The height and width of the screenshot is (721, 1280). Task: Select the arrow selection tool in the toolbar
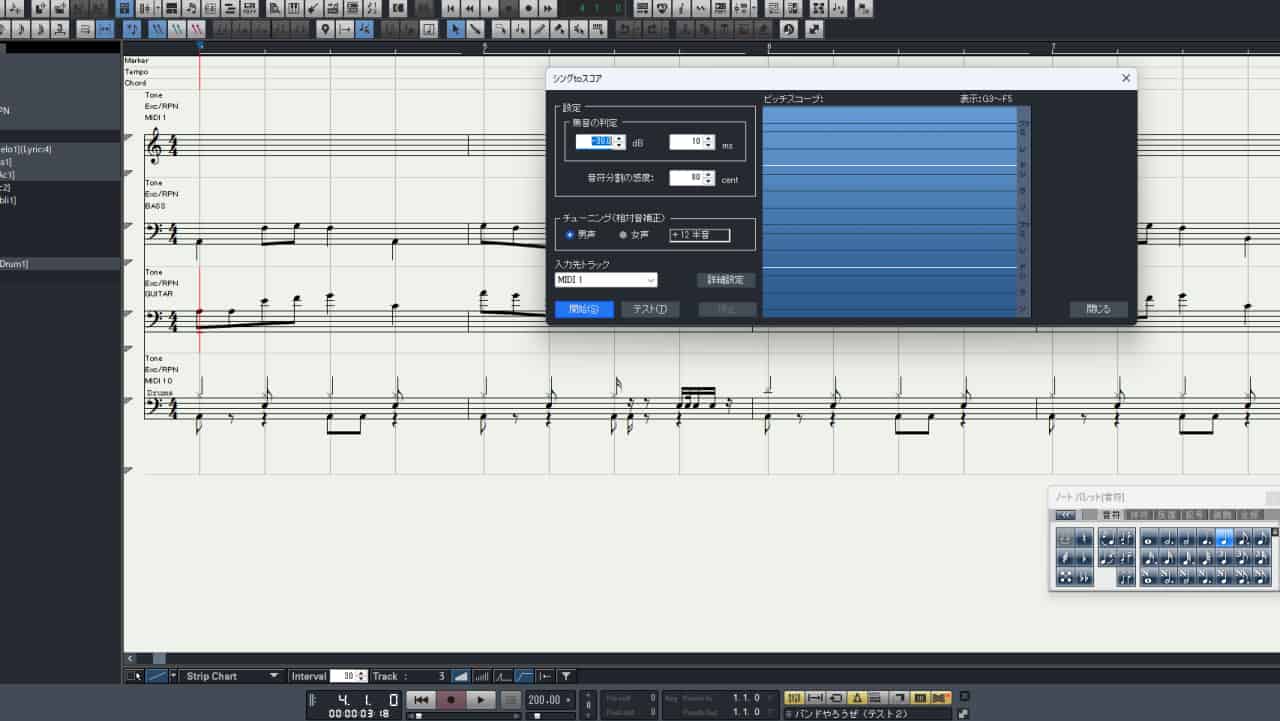[x=454, y=29]
